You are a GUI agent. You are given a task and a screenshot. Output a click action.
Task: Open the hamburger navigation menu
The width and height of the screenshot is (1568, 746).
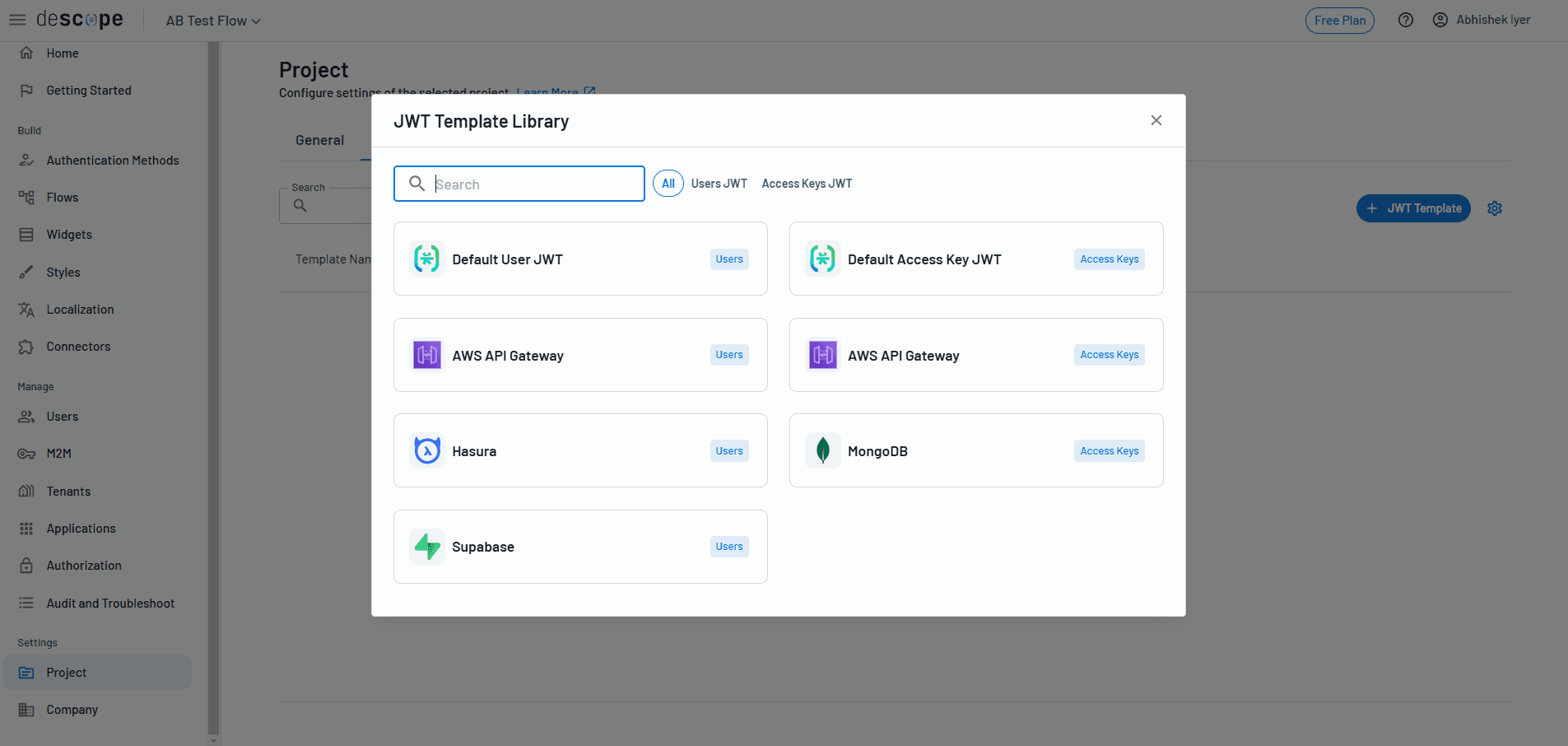[x=16, y=19]
